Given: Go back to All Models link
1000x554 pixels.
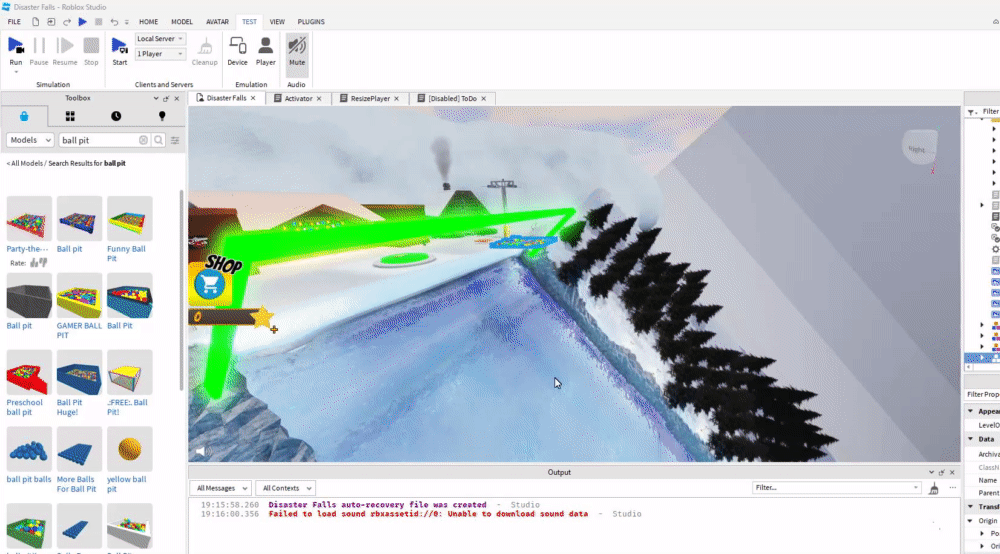Looking at the screenshot, I should [25, 163].
